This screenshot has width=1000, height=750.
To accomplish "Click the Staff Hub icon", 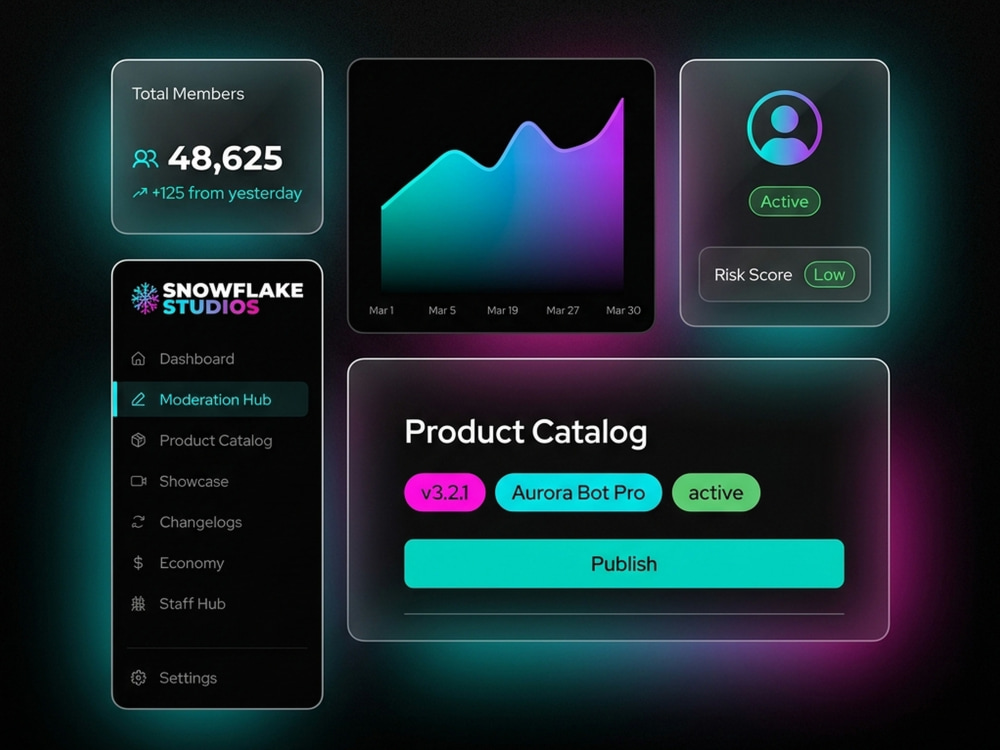I will [x=138, y=603].
